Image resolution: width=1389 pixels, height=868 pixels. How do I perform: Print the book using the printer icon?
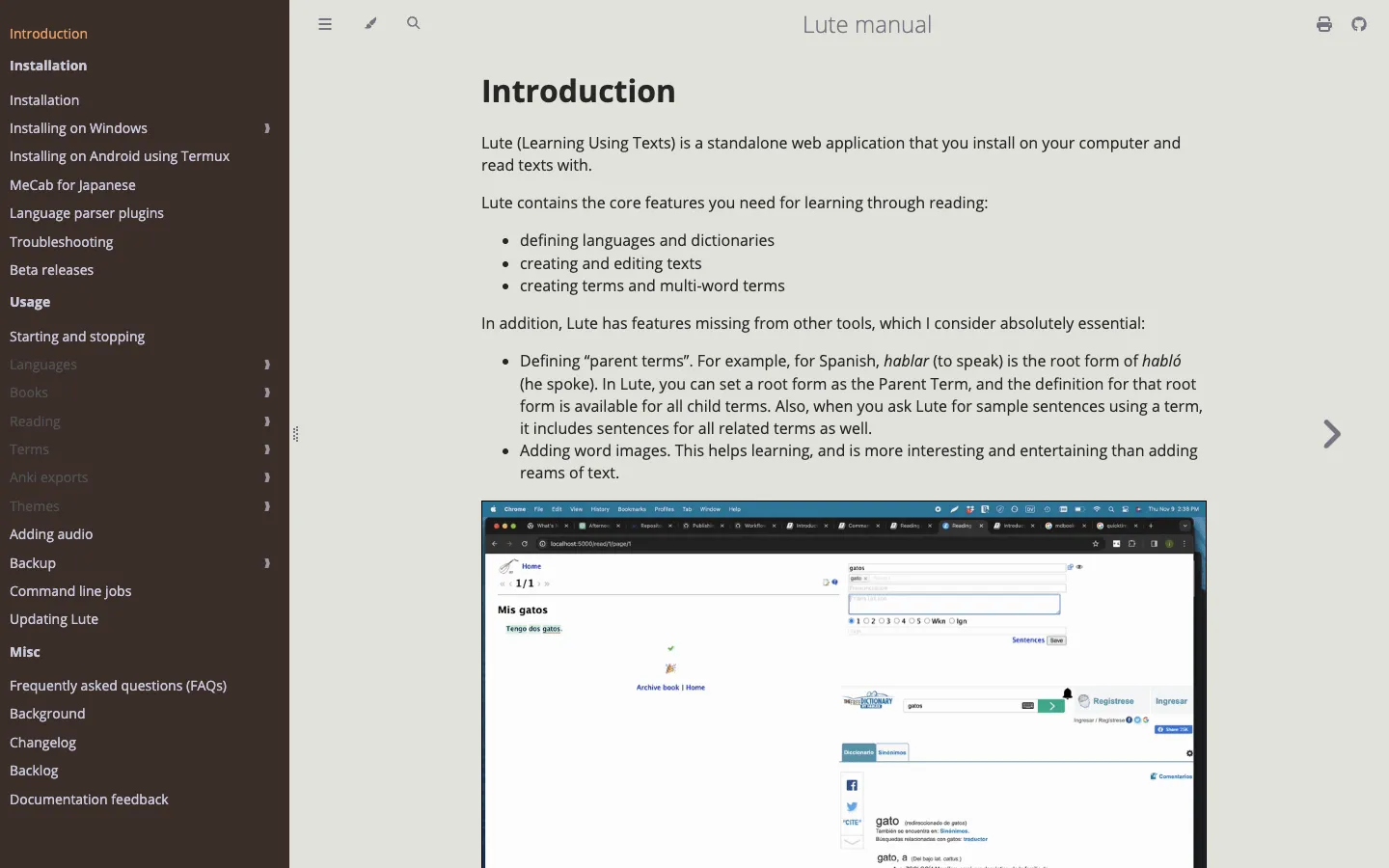coord(1324,25)
